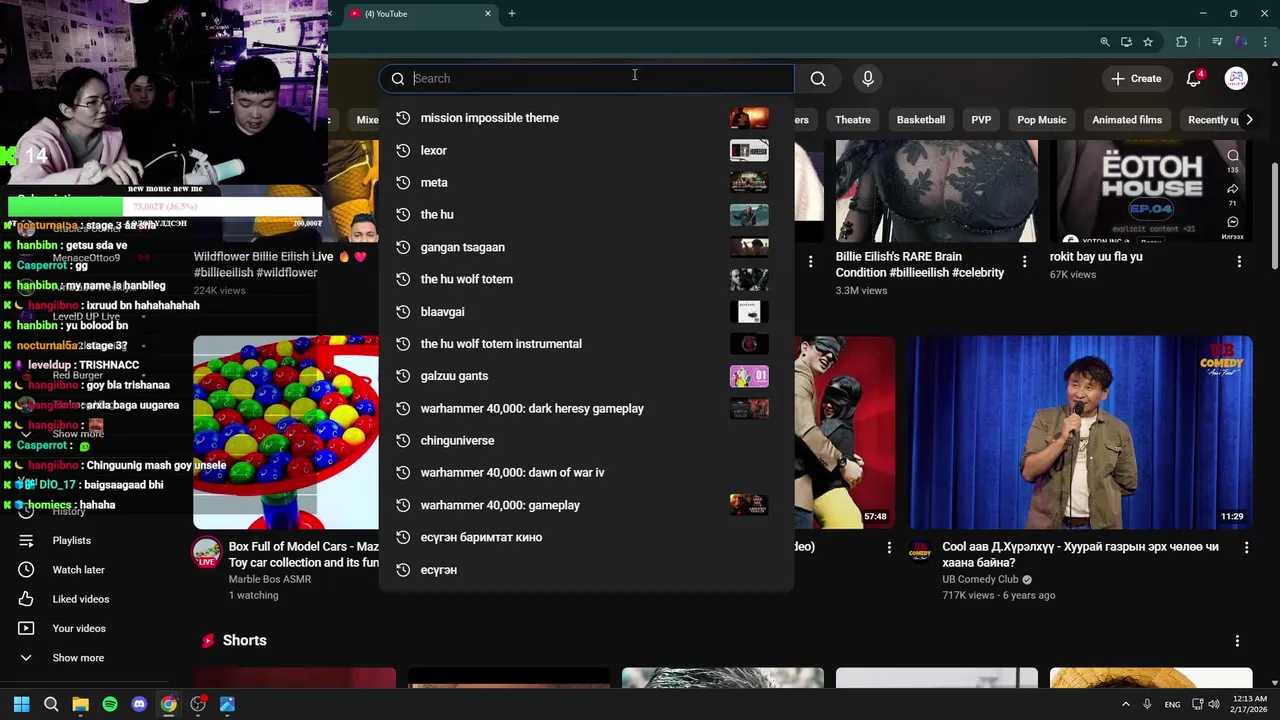
Task: Click the Chrome icon in the taskbar
Action: (x=169, y=704)
